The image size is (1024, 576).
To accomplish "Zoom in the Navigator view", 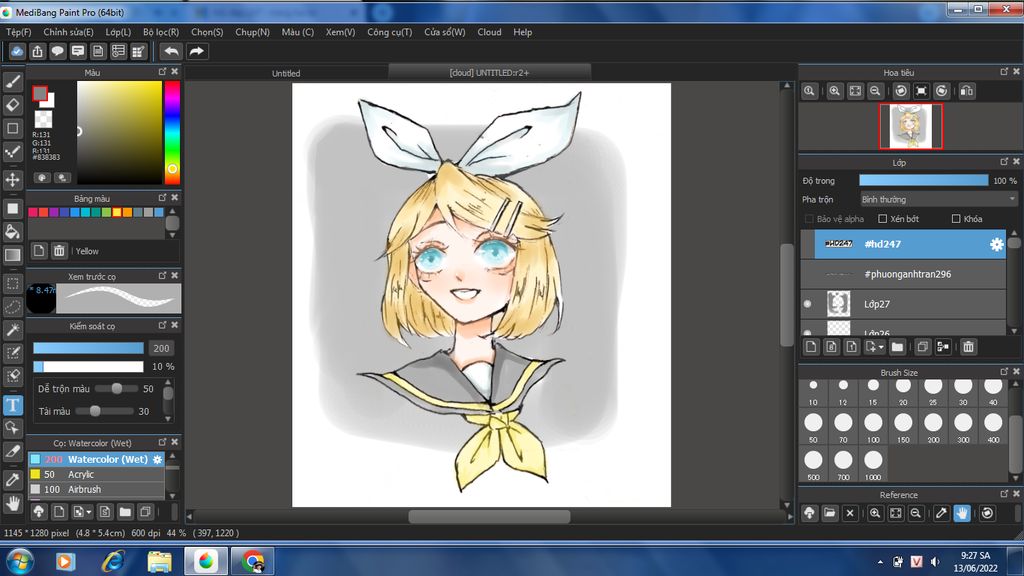I will coord(834,91).
